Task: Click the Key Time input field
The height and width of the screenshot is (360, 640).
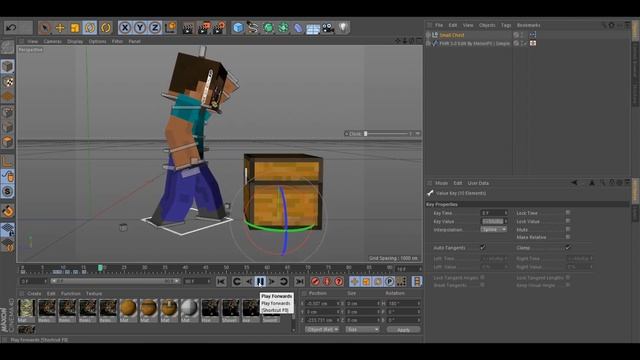Action: 494,213
